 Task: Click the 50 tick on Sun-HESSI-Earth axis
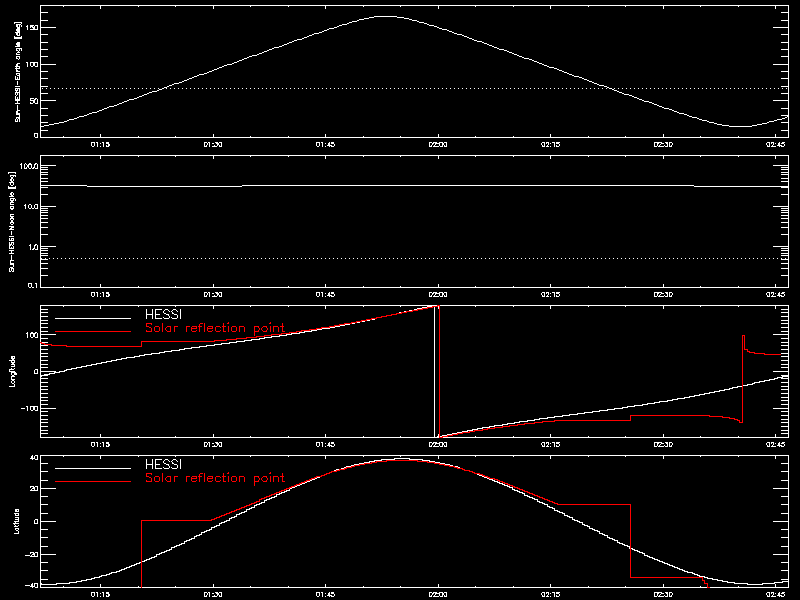[34, 101]
